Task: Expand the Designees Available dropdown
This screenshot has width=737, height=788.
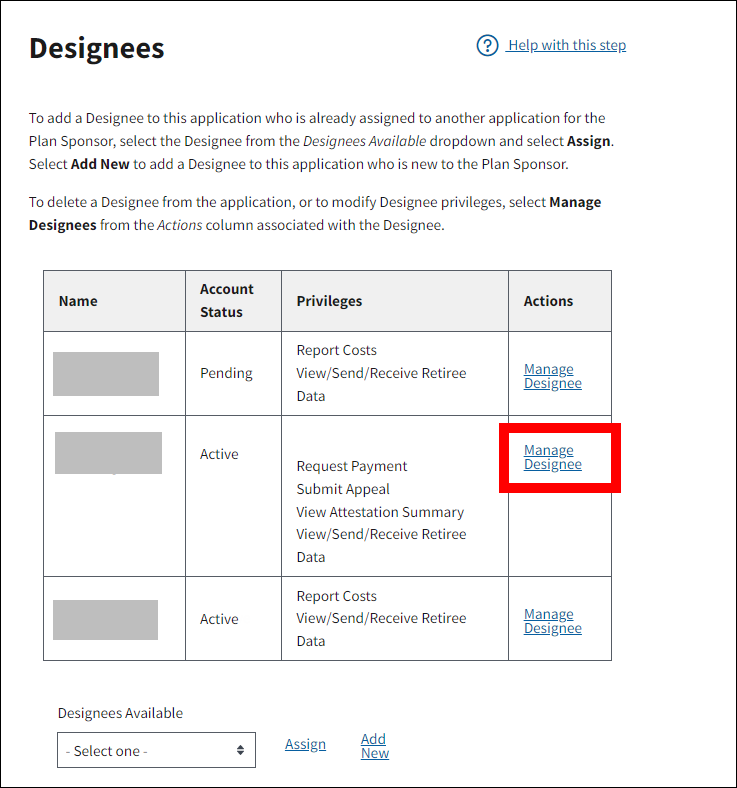Action: pyautogui.click(x=156, y=750)
